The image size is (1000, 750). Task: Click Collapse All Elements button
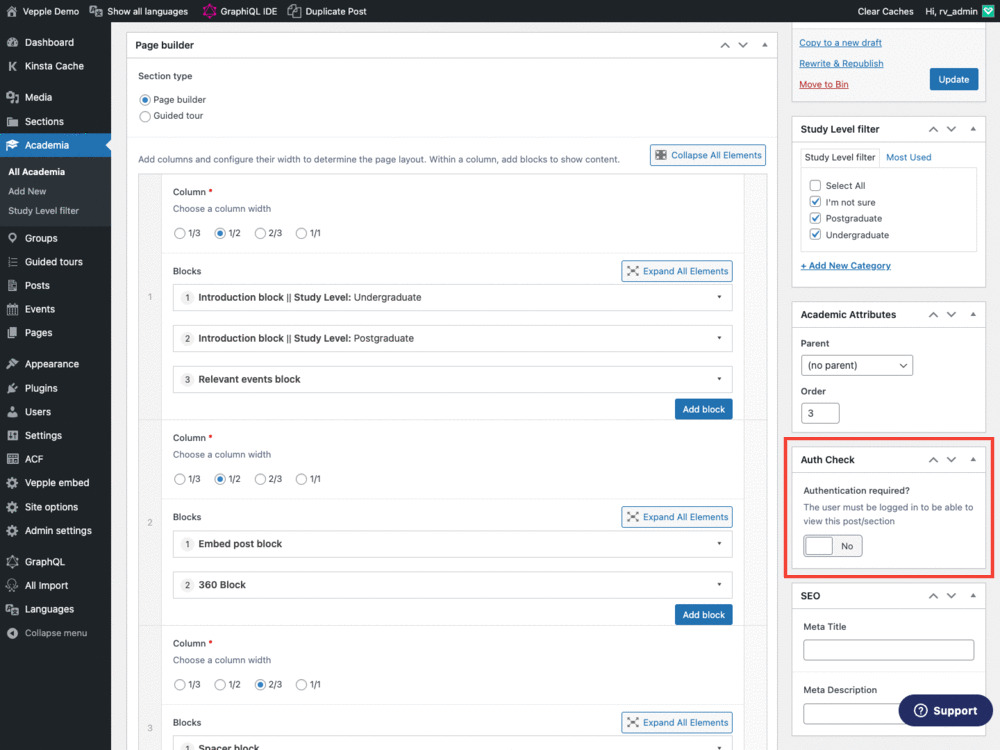coord(708,155)
